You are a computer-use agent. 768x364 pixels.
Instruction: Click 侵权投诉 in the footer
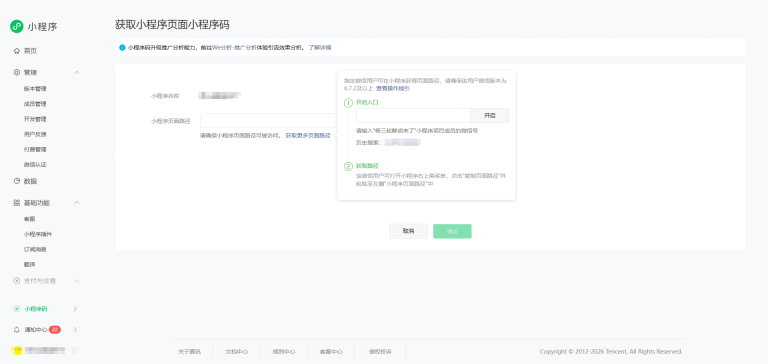click(x=380, y=352)
